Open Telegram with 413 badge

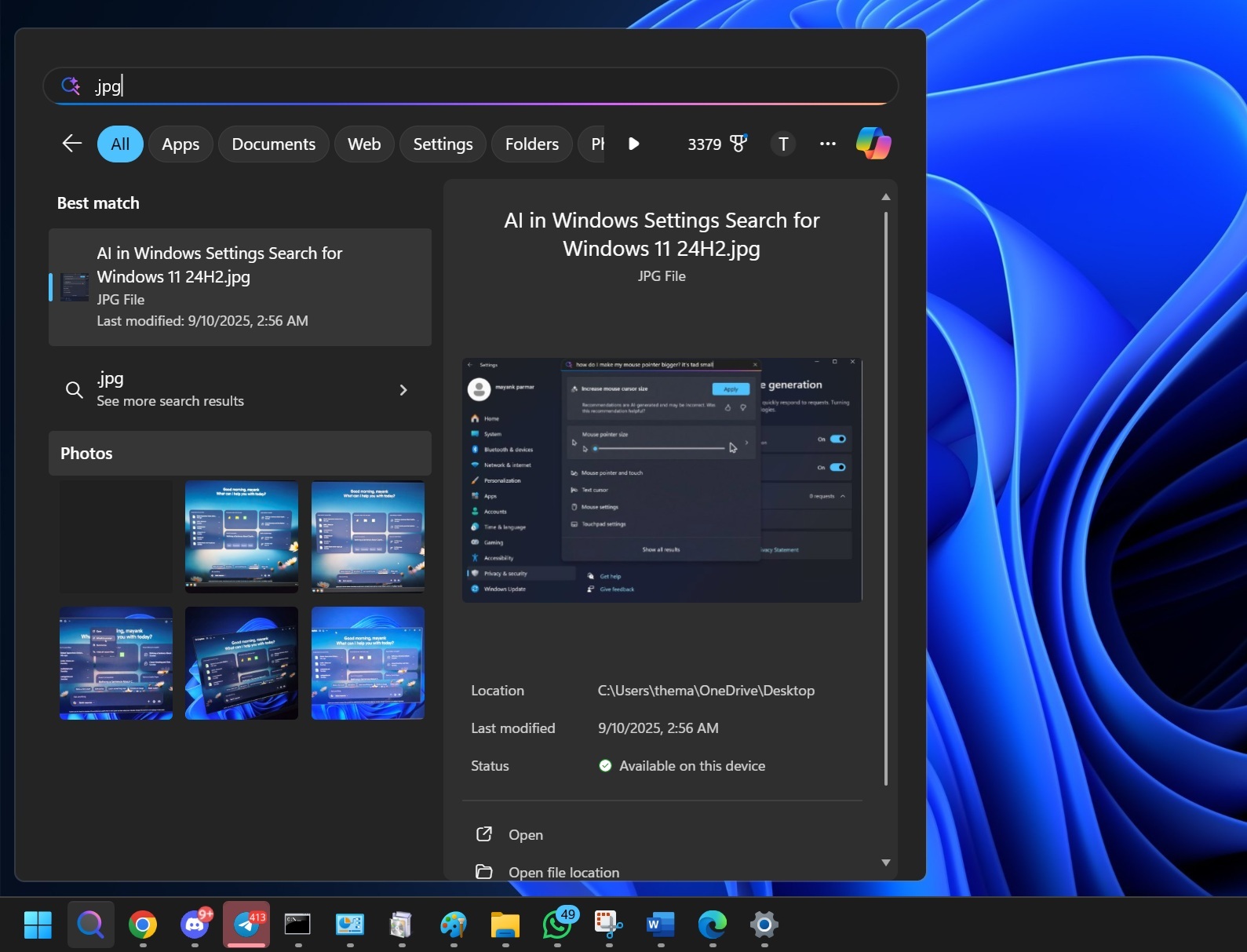point(246,925)
